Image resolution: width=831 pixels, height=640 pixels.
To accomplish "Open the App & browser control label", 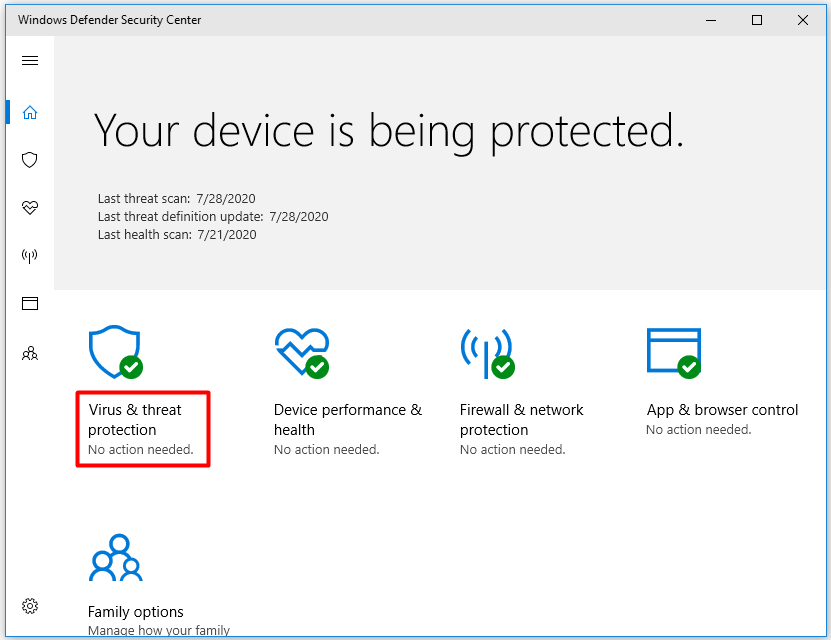I will [722, 410].
